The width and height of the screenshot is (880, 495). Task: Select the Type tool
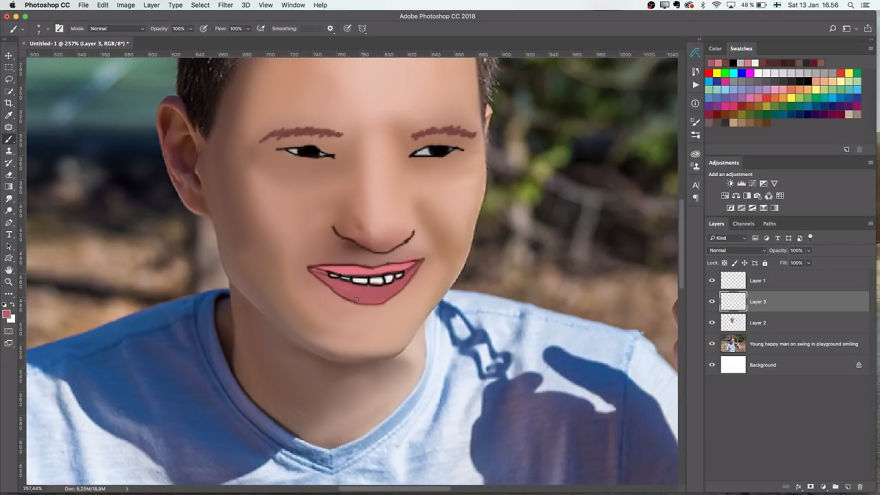[9, 234]
